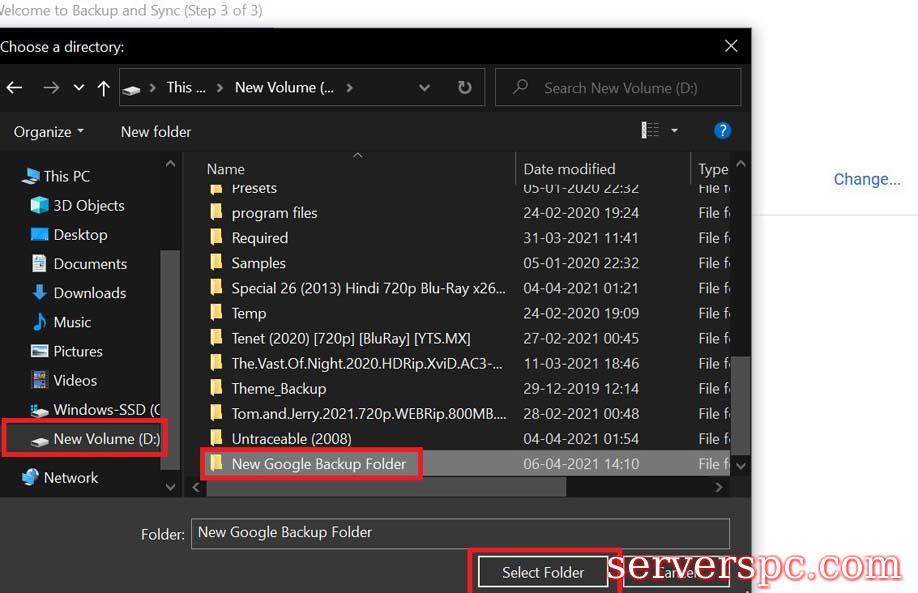Open 3D Objects in the sidebar
918x593 pixels.
click(x=88, y=205)
